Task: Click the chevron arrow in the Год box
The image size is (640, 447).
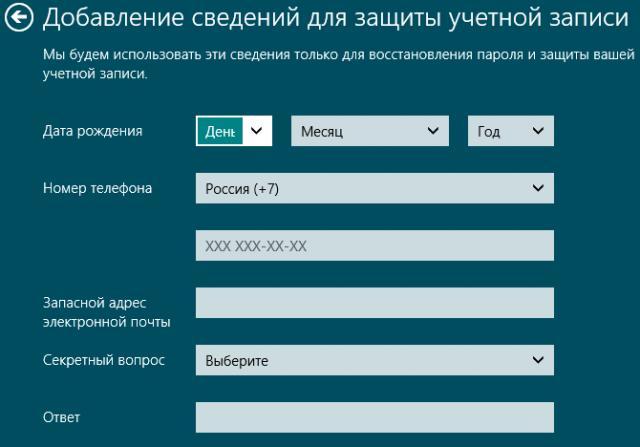Action: click(x=538, y=131)
